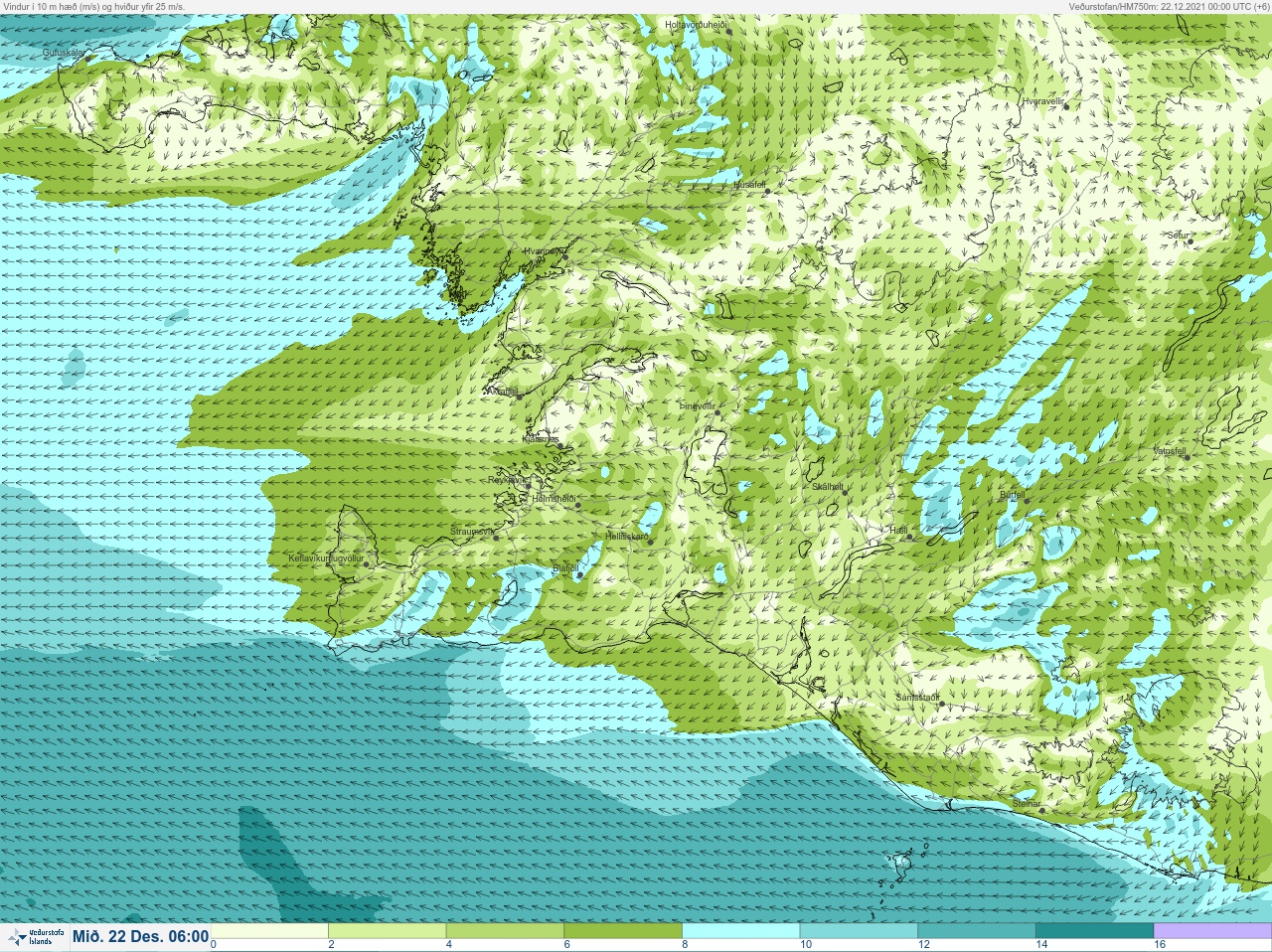Select the 6–8 m/s olive green swatch

(623, 931)
